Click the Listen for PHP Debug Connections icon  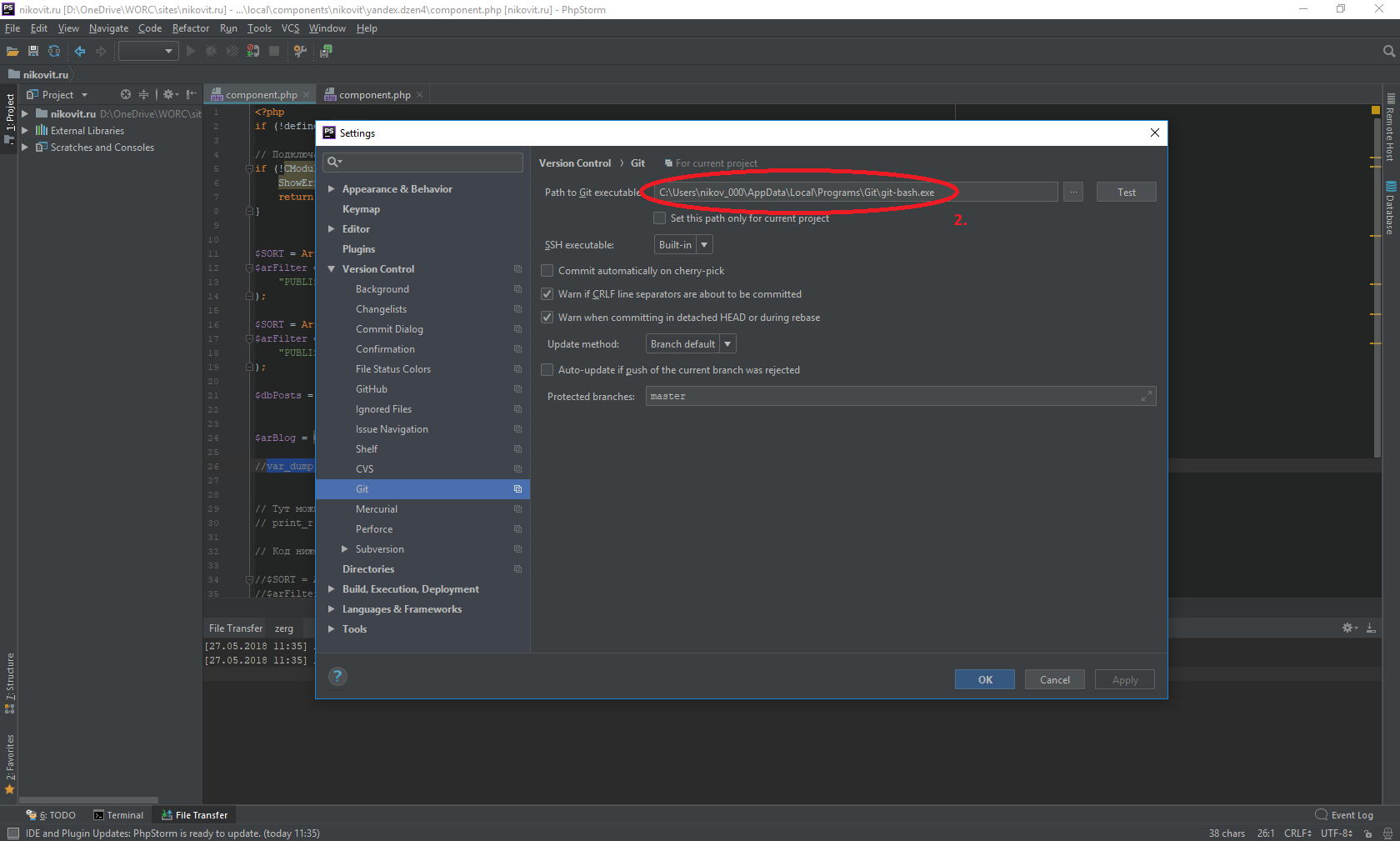pos(252,51)
